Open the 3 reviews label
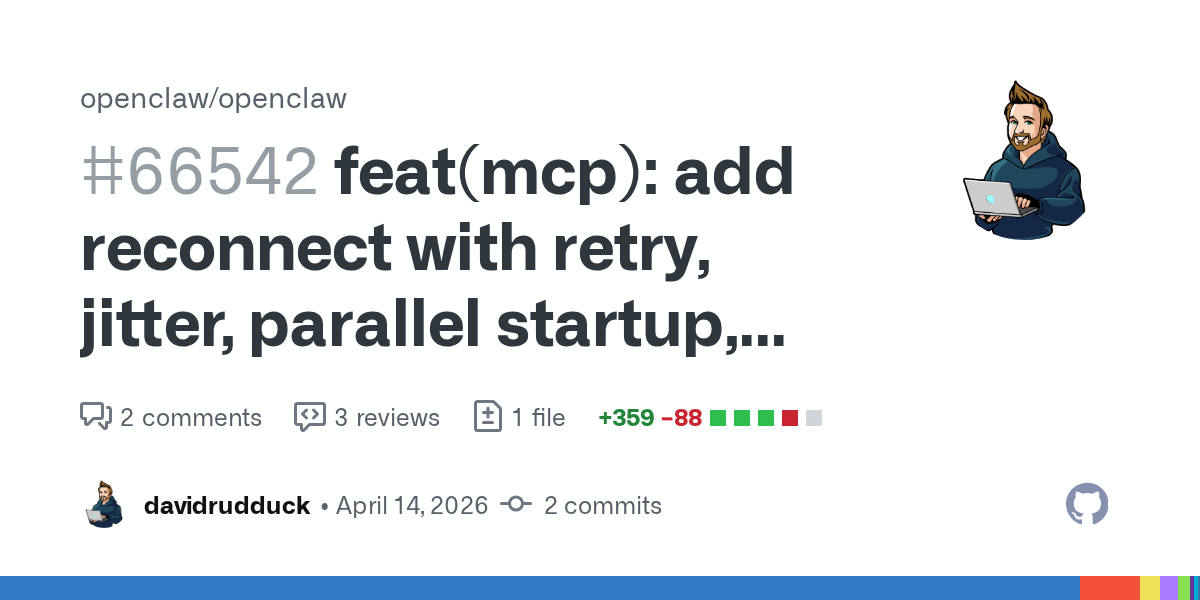1200x600 pixels. click(x=386, y=417)
